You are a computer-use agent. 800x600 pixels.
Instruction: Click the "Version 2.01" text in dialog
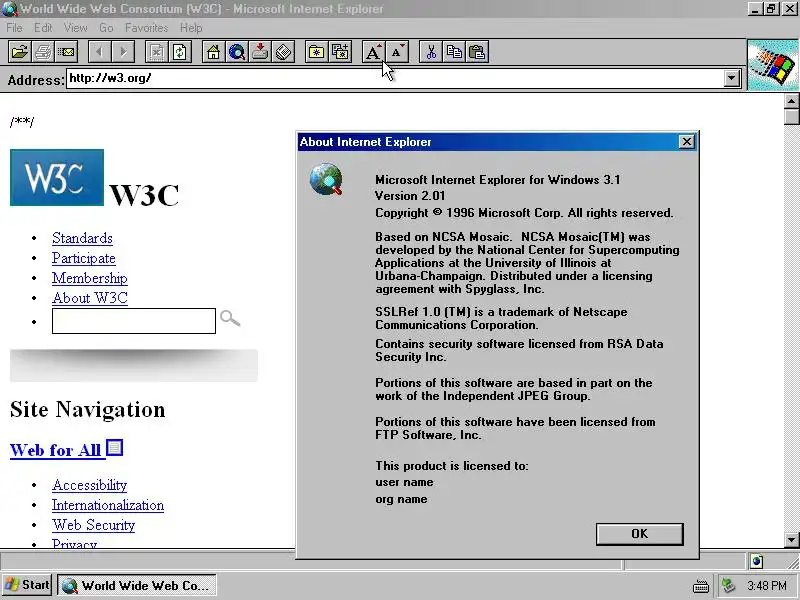pyautogui.click(x=410, y=196)
